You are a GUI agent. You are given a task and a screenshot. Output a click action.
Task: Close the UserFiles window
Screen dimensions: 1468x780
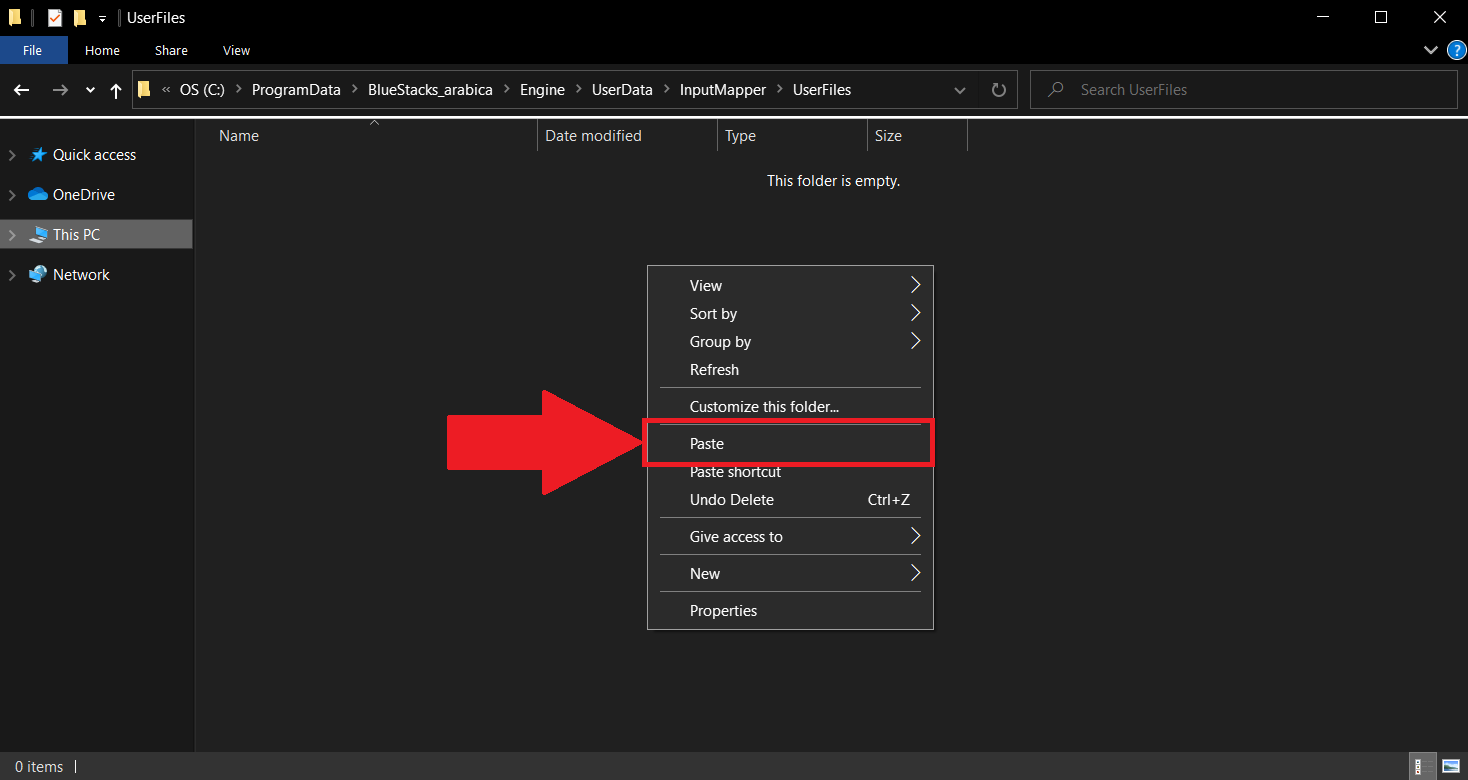click(1439, 17)
